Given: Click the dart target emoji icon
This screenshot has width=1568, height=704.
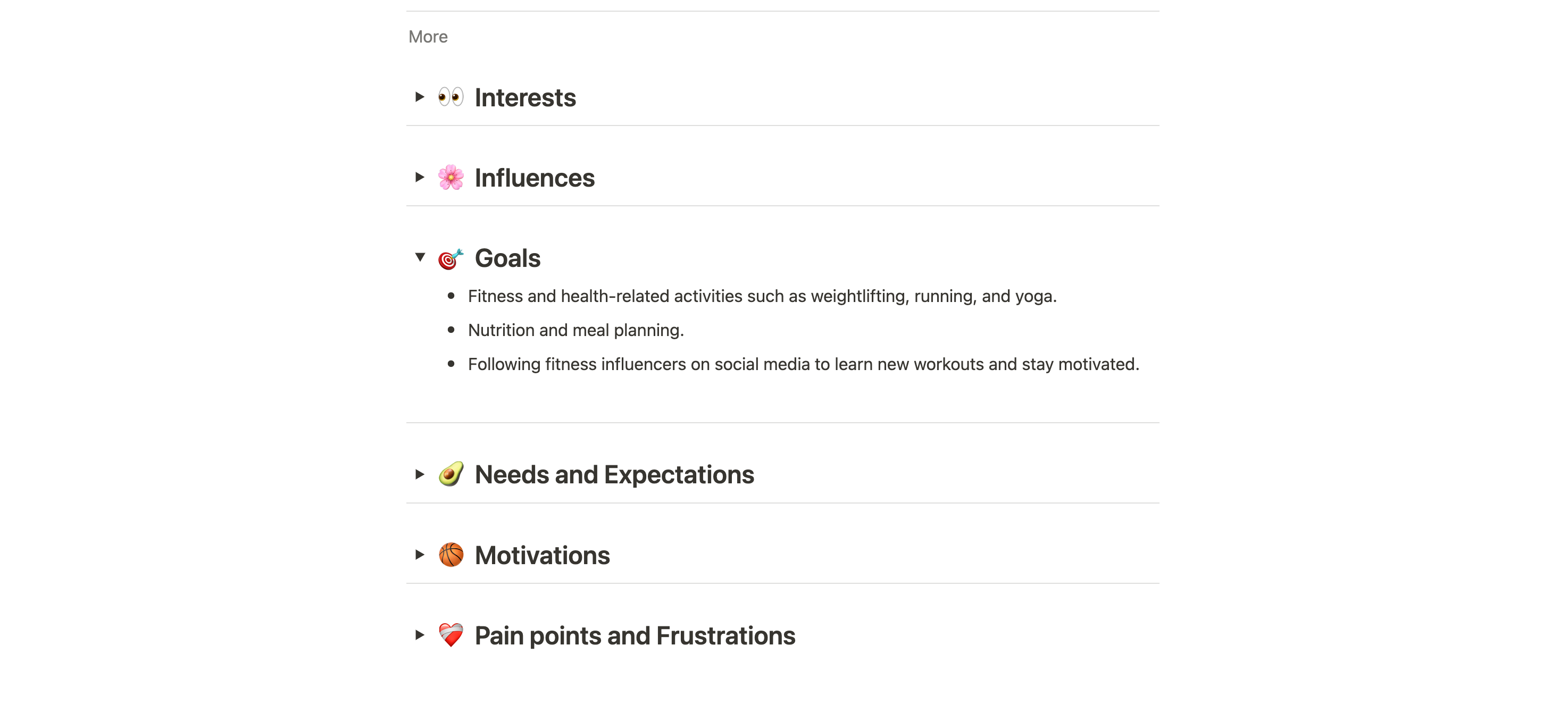Looking at the screenshot, I should 451,258.
